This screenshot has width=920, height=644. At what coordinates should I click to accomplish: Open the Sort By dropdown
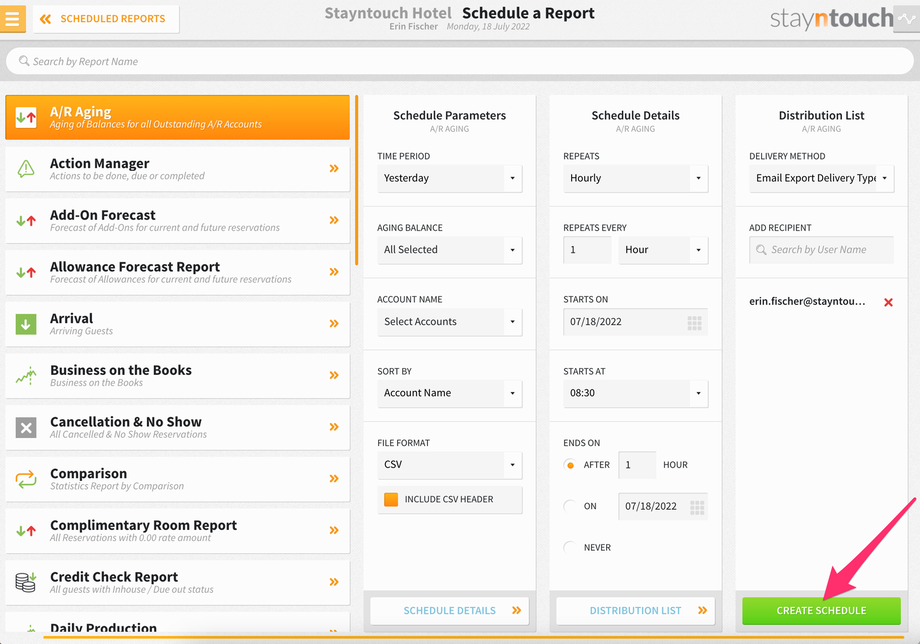(449, 393)
